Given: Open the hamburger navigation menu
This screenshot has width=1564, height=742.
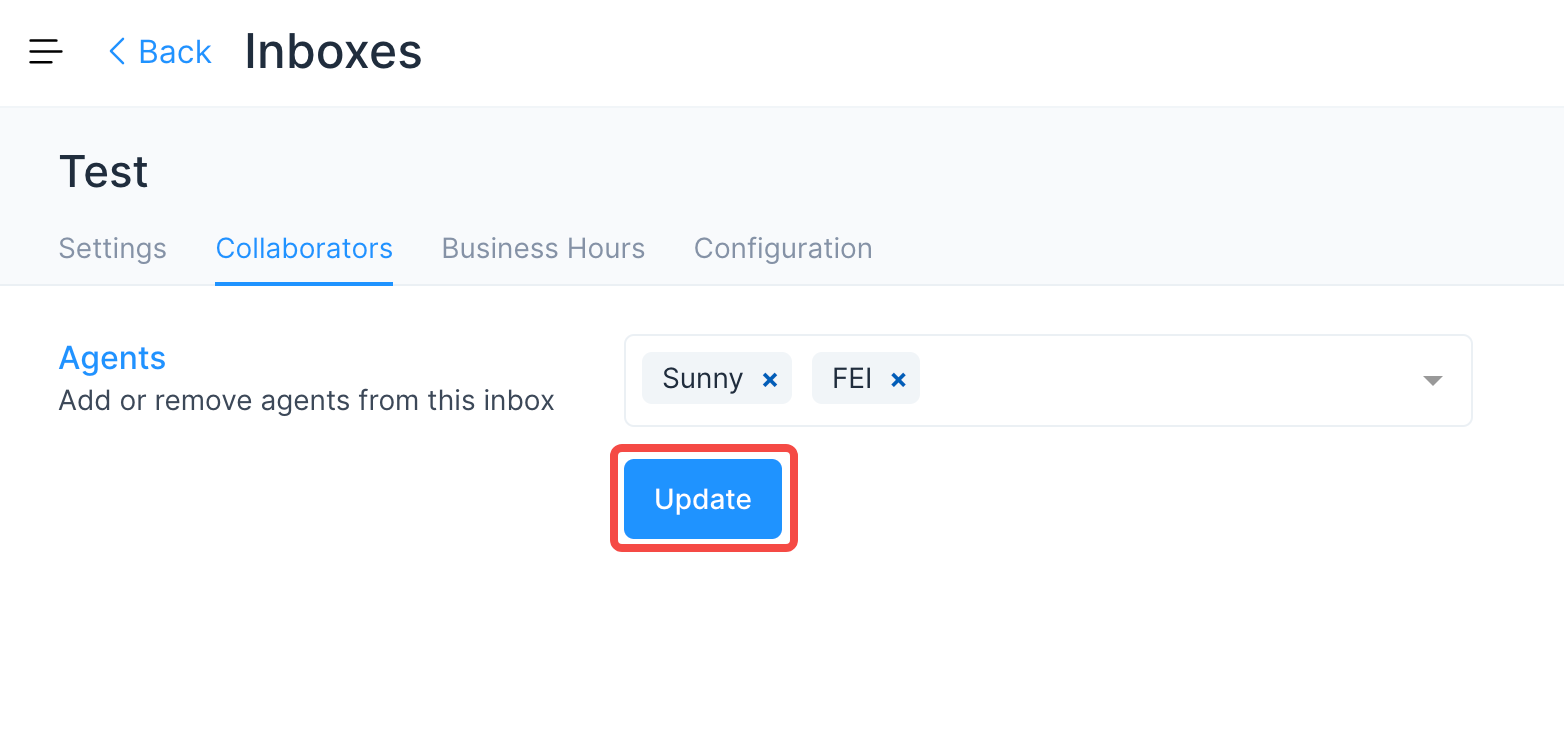Looking at the screenshot, I should (x=45, y=51).
